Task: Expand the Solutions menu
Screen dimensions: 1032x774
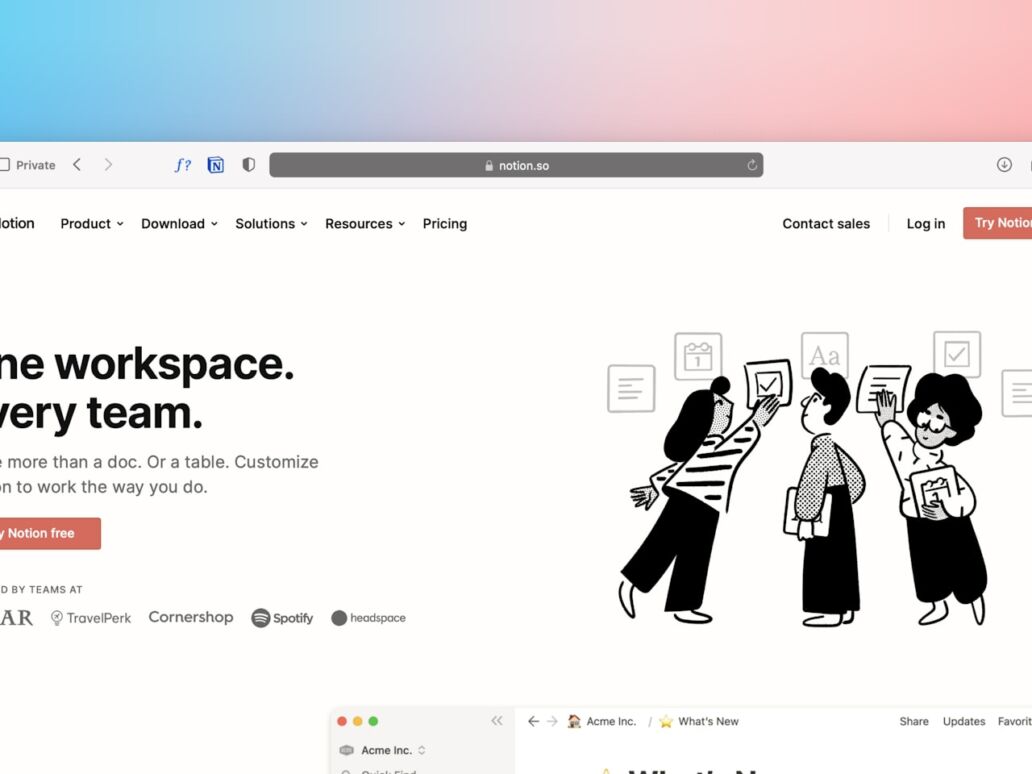Action: point(271,224)
